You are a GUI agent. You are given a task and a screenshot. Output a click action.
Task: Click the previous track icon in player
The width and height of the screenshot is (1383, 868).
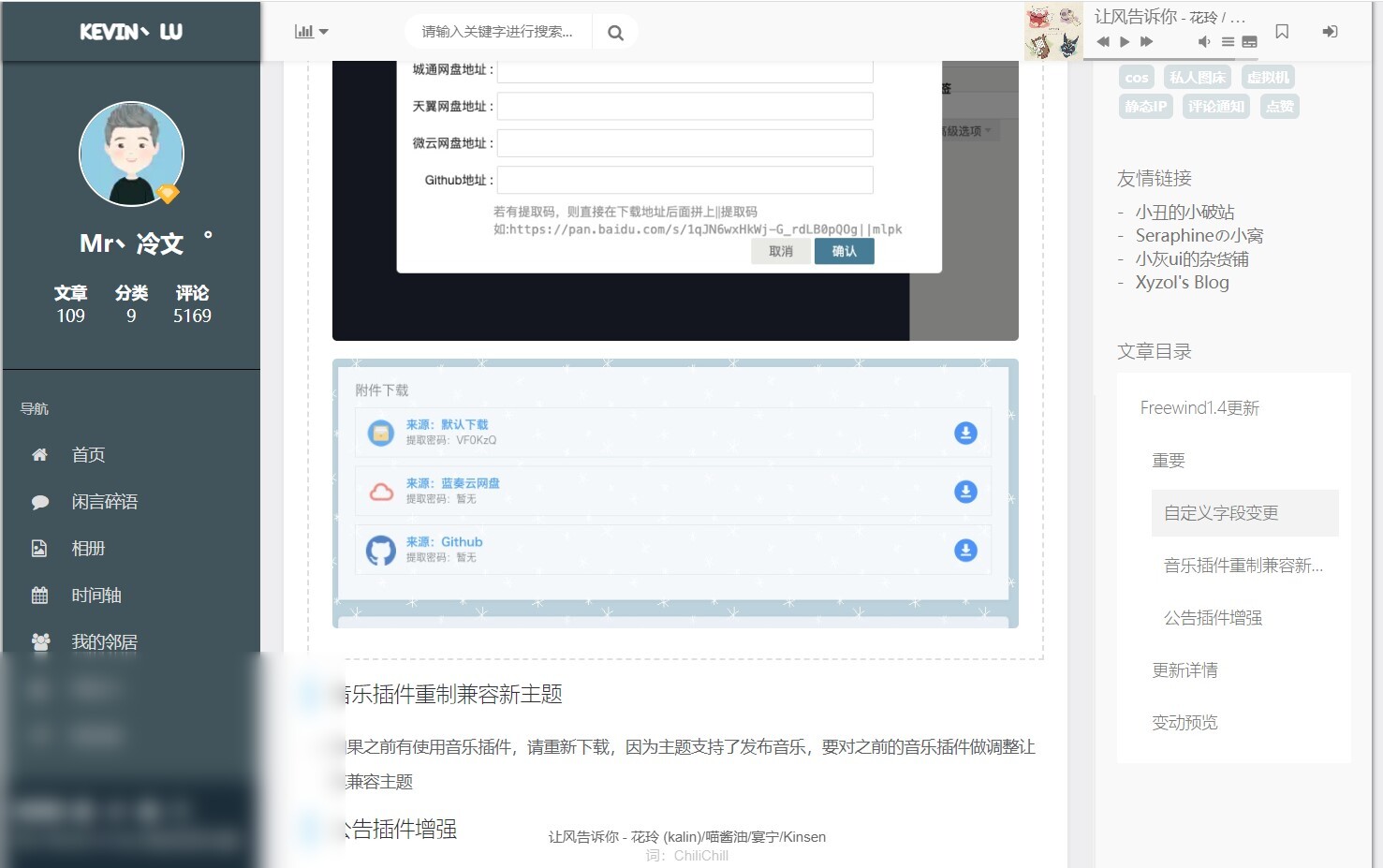point(1103,41)
